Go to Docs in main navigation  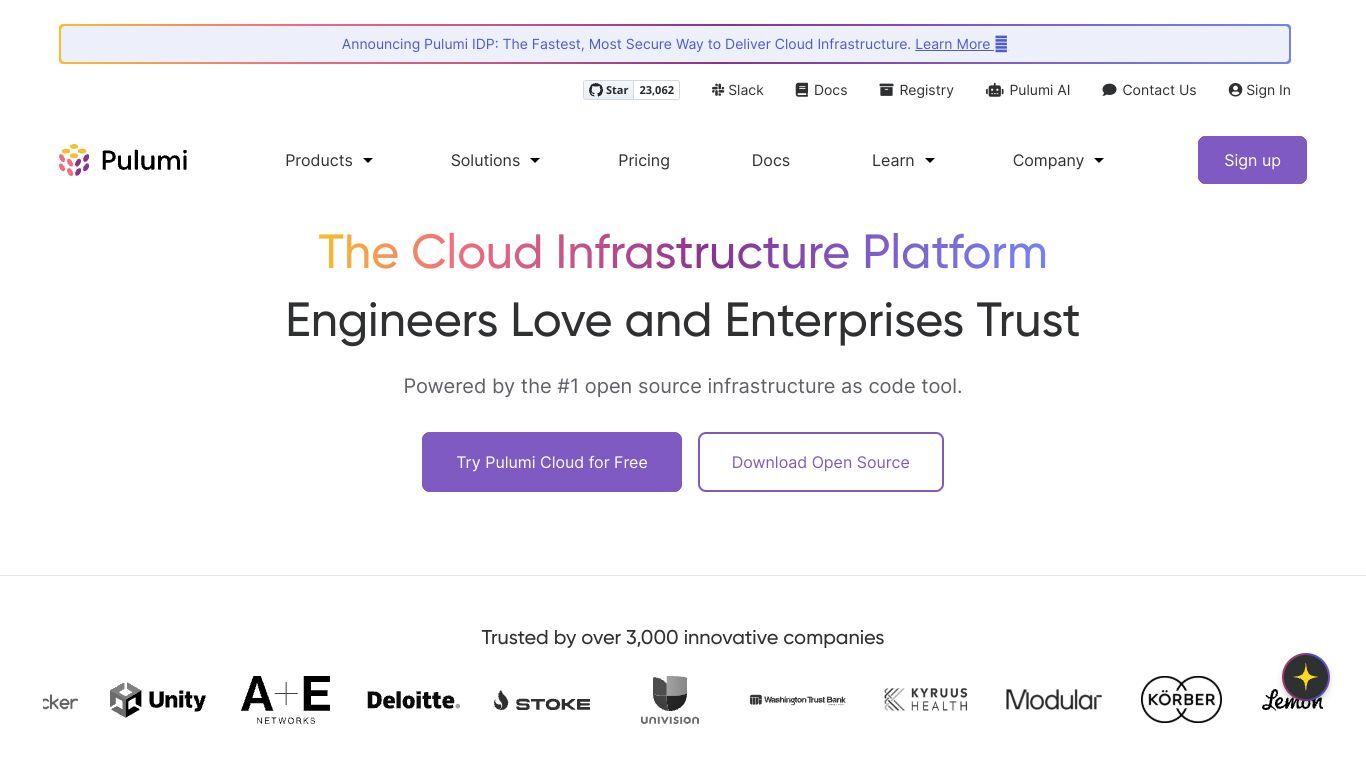coord(771,160)
